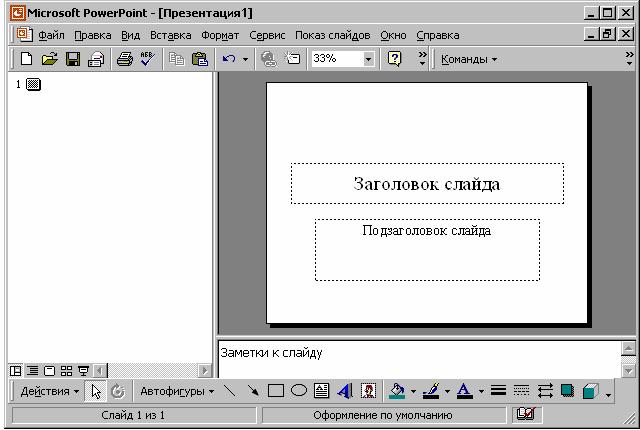
Task: Open the Вставка menu
Action: point(171,35)
